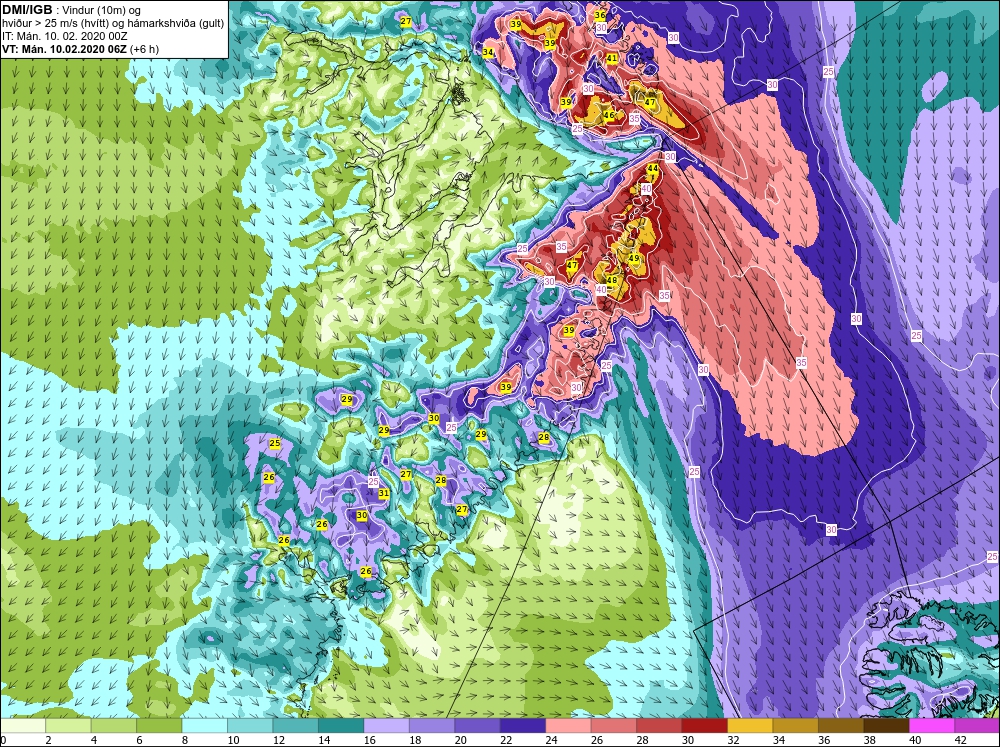Select the 36–38 m/s brown legend swatch
Viewport: 1000px width, 747px height.
tap(841, 726)
